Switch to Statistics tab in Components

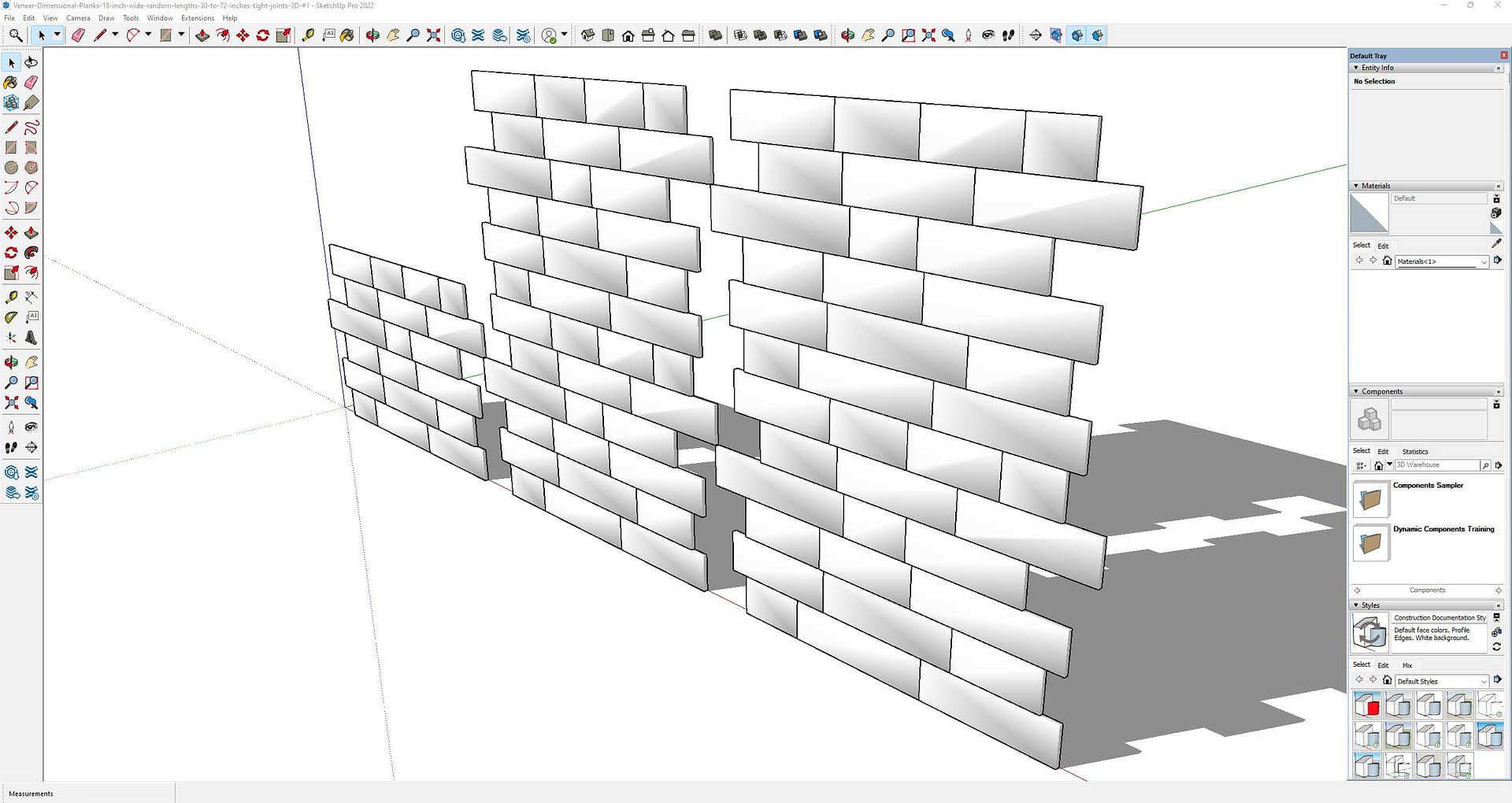click(x=1414, y=451)
